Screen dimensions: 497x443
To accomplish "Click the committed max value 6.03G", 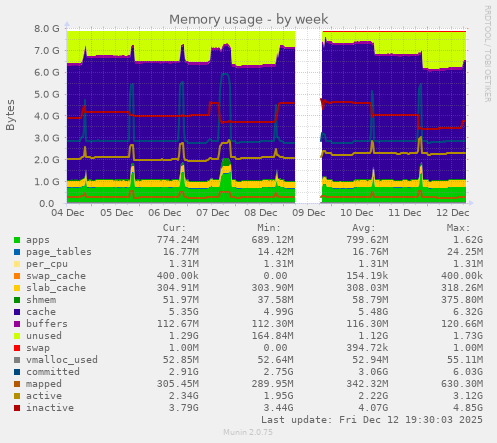I will tap(468, 372).
